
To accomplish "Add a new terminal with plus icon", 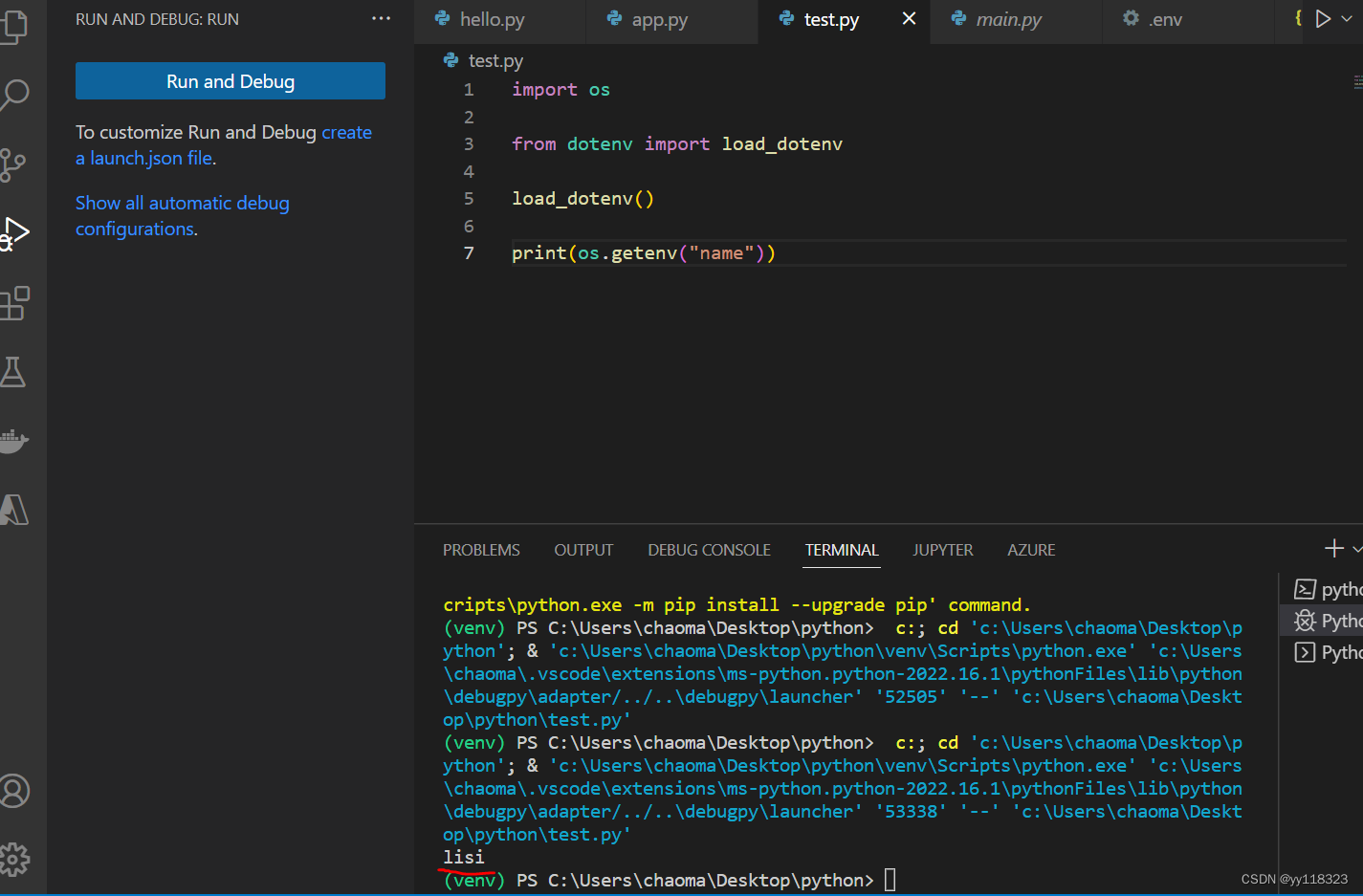I will click(1333, 549).
